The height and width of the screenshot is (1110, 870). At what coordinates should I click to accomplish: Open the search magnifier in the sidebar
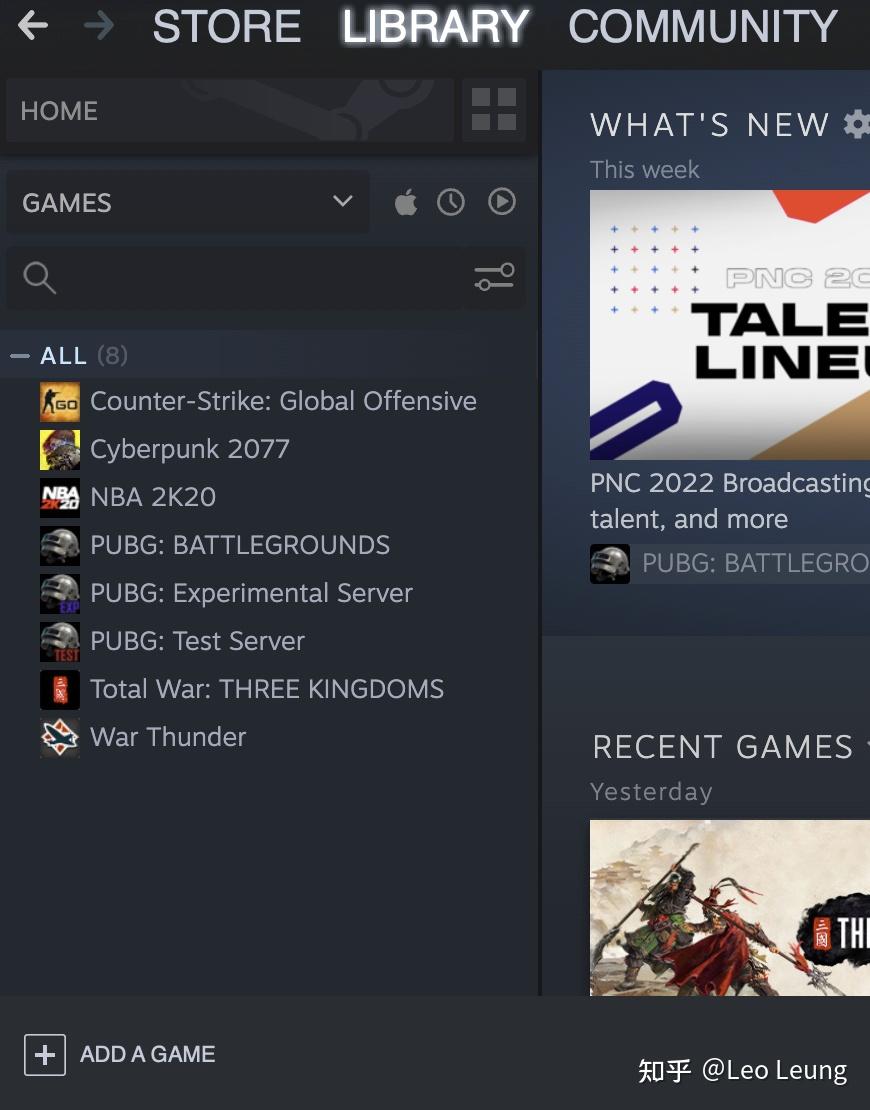[40, 278]
